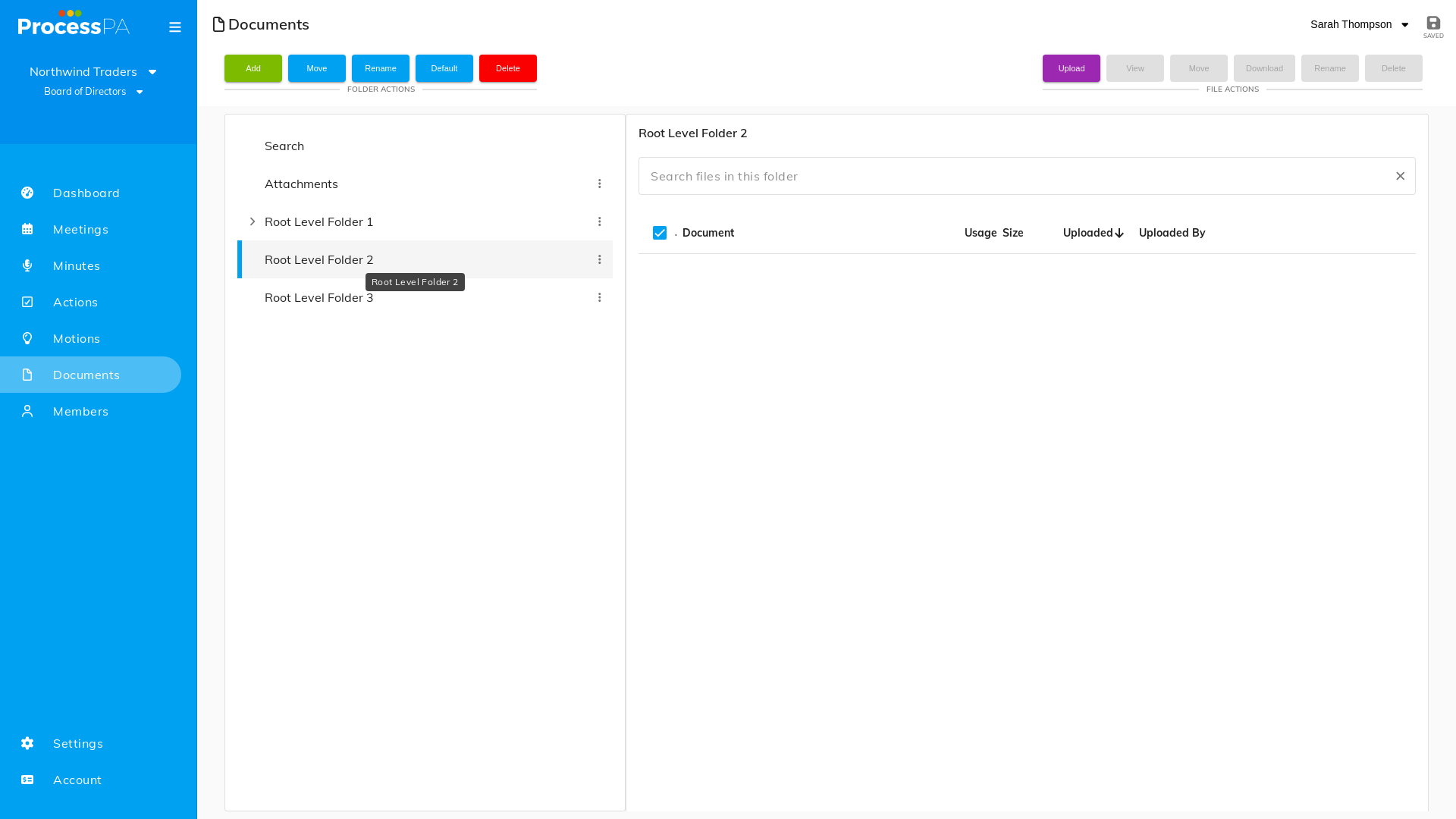This screenshot has height=819, width=1456.
Task: Go to Motions page
Action: tap(77, 338)
